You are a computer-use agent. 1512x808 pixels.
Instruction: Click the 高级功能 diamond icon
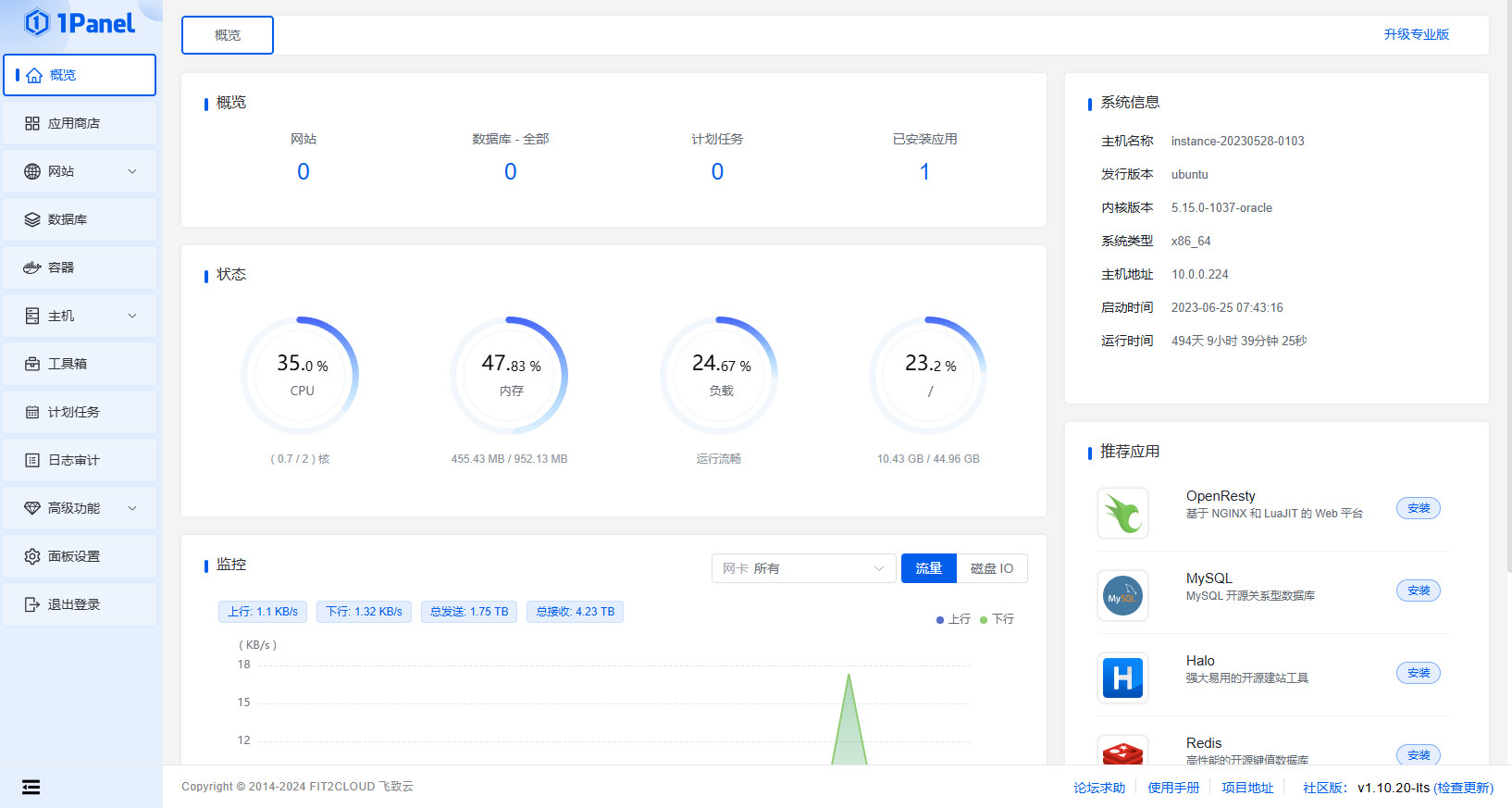coord(32,508)
